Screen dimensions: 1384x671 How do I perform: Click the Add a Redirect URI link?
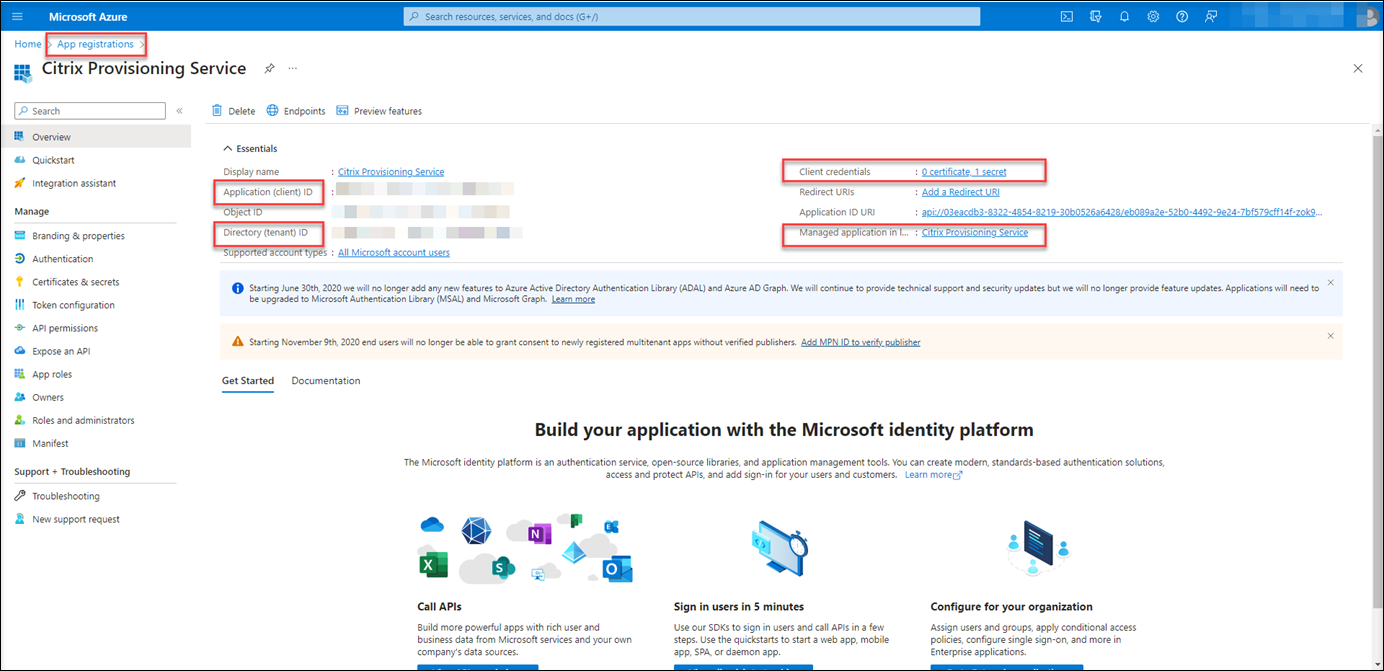coord(960,192)
